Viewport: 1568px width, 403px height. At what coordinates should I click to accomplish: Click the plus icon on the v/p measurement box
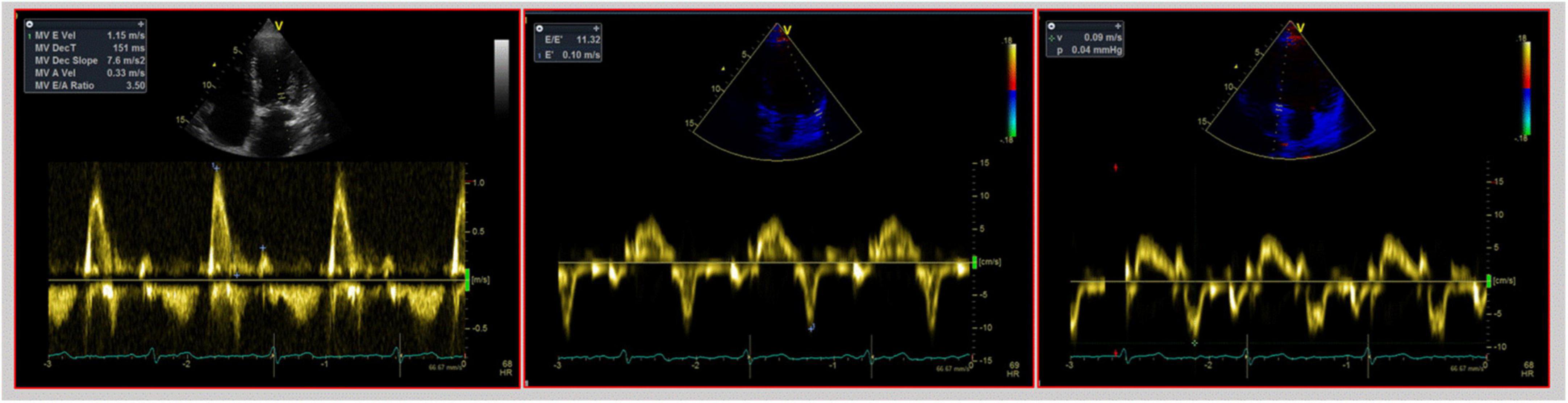[1118, 26]
